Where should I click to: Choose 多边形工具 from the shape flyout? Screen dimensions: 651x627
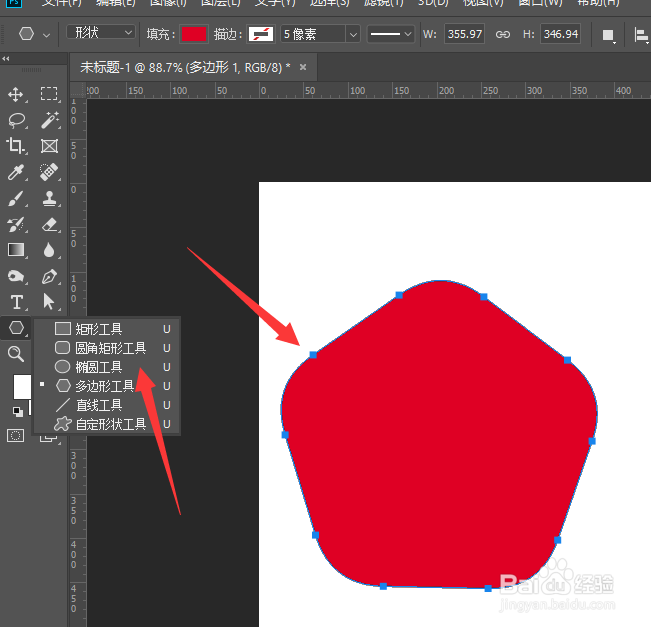click(107, 386)
